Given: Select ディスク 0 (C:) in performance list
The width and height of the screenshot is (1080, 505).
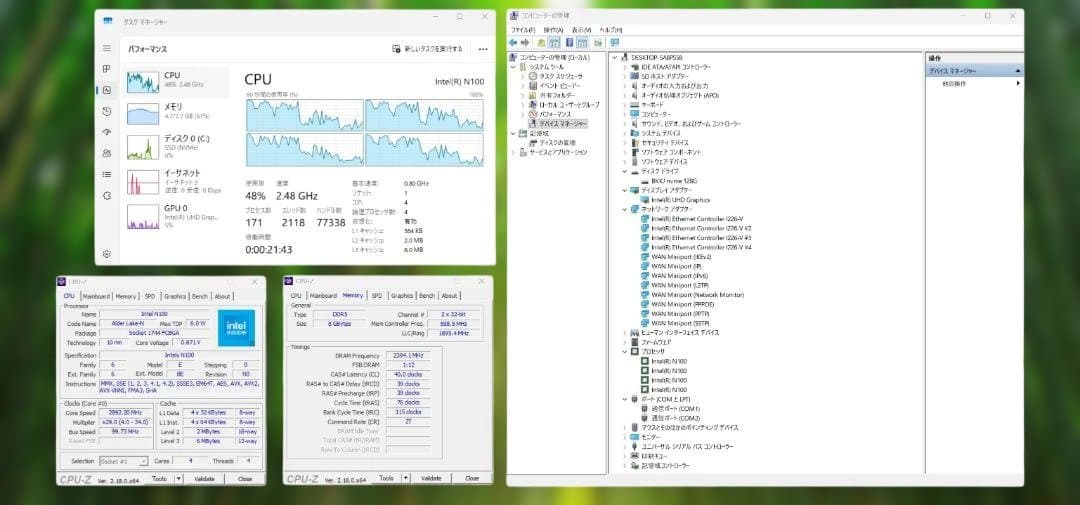Looking at the screenshot, I should pos(176,146).
